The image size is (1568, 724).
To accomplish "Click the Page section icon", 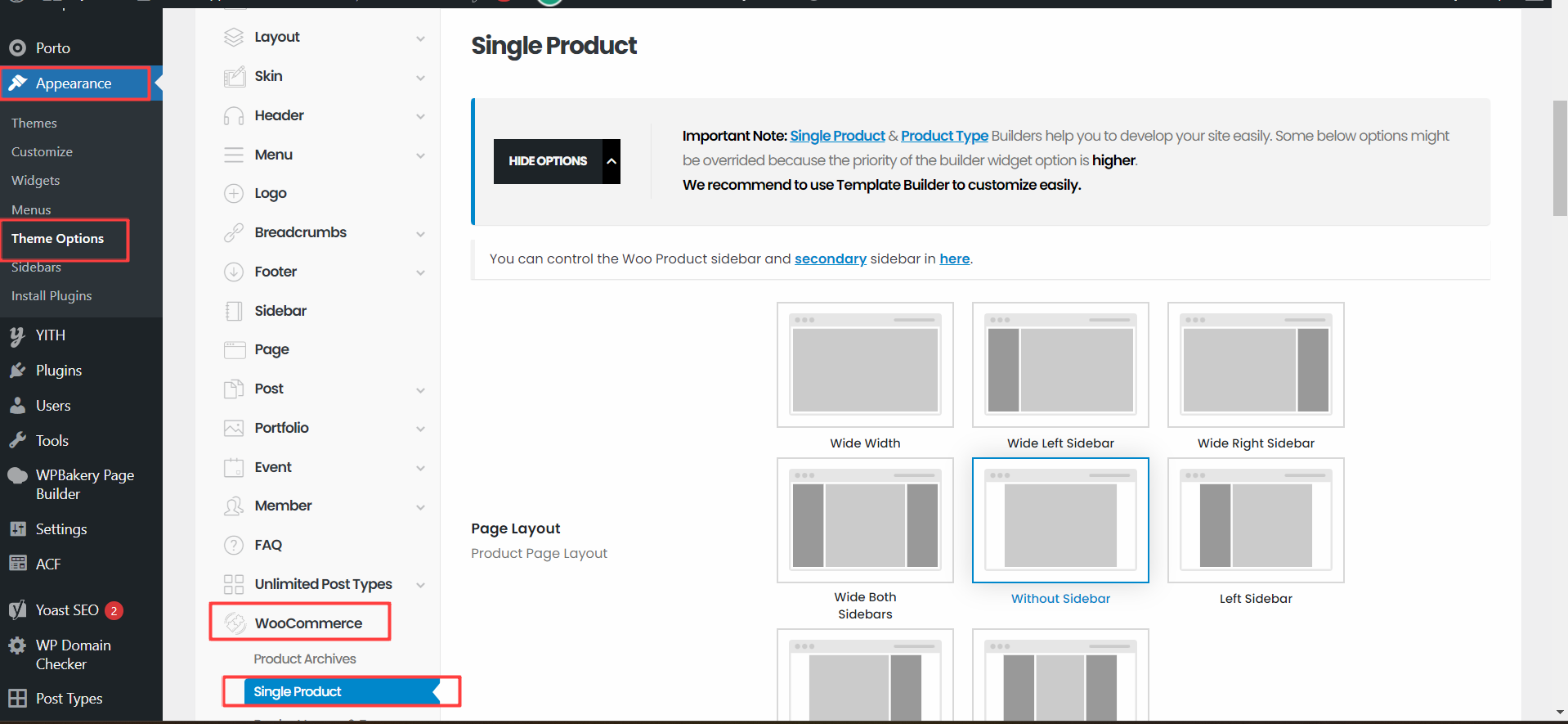I will 234,350.
